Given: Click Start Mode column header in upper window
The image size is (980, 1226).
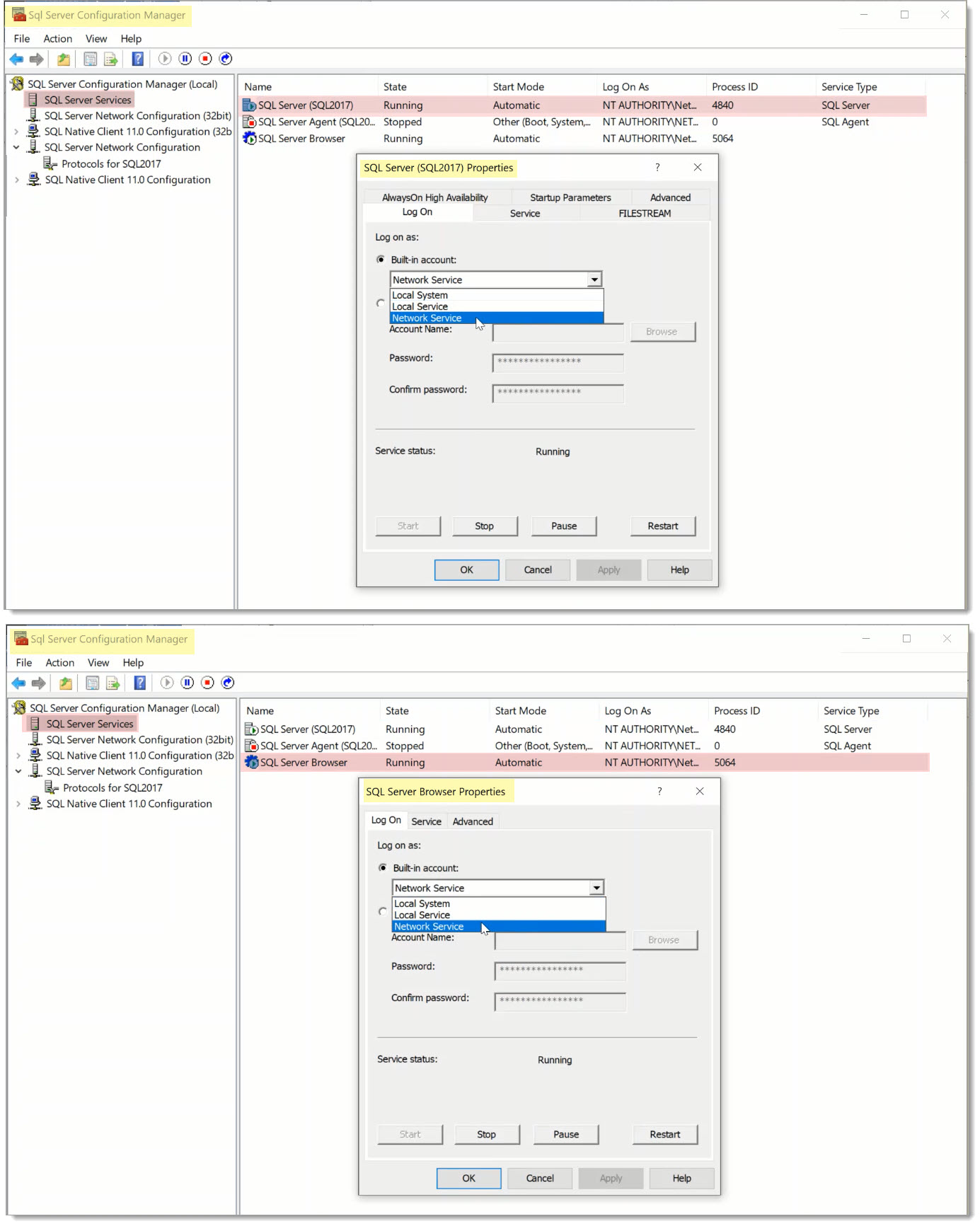Looking at the screenshot, I should 519,87.
